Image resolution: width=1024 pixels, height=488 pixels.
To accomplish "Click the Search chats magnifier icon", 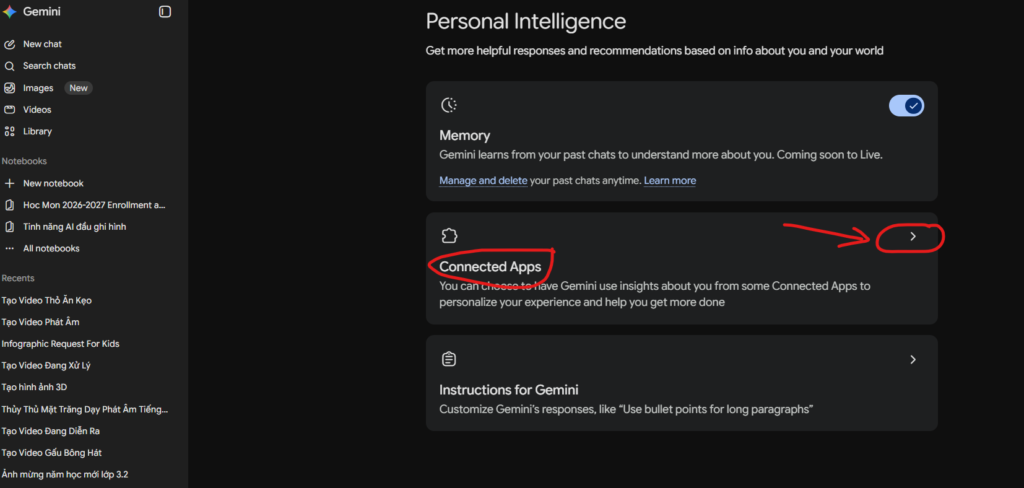I will pos(10,66).
